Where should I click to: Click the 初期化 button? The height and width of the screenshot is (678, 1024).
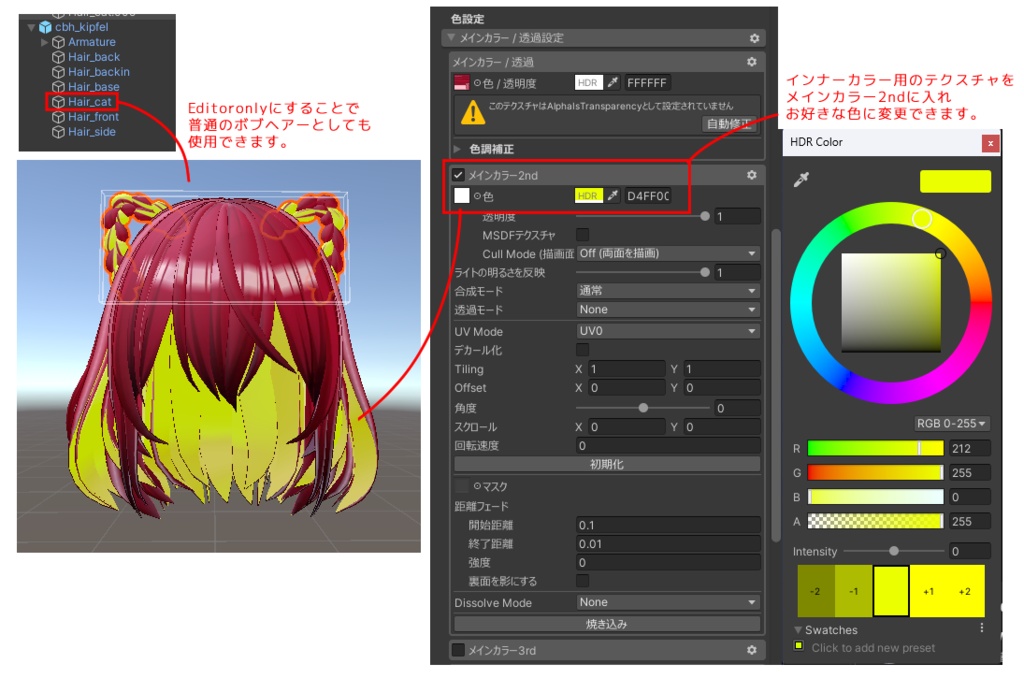click(x=607, y=464)
